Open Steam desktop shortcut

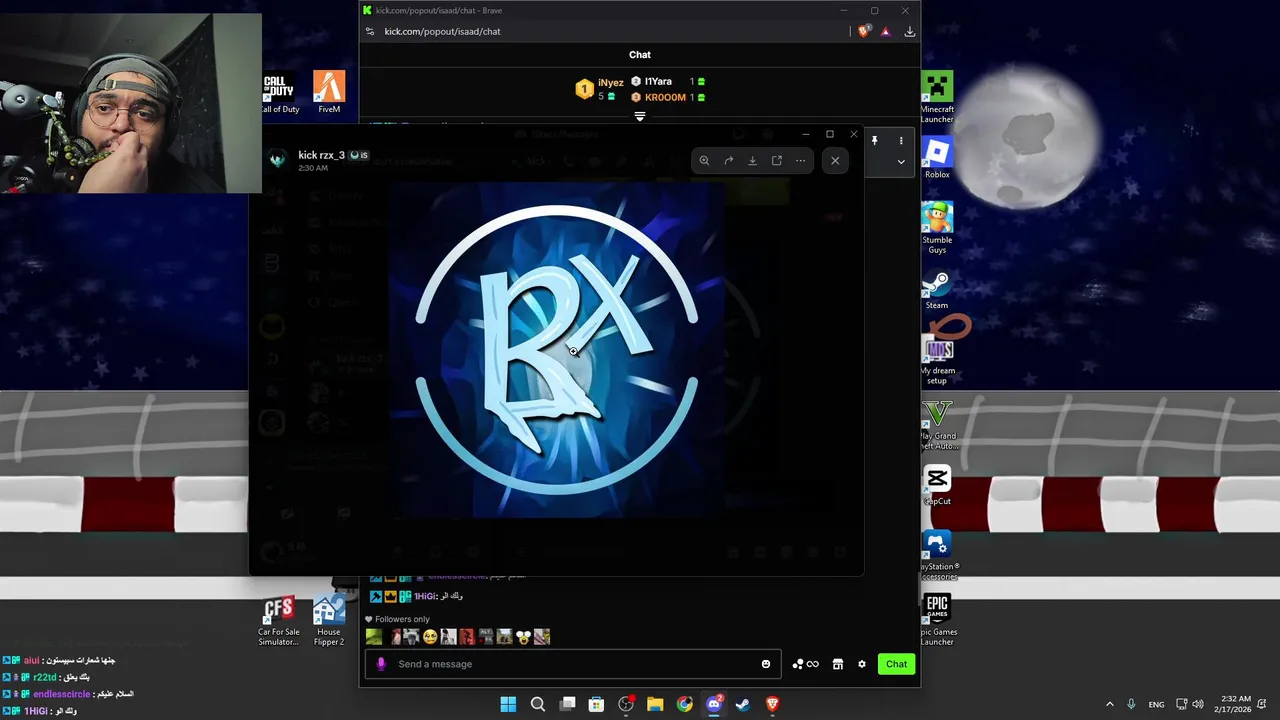937,290
